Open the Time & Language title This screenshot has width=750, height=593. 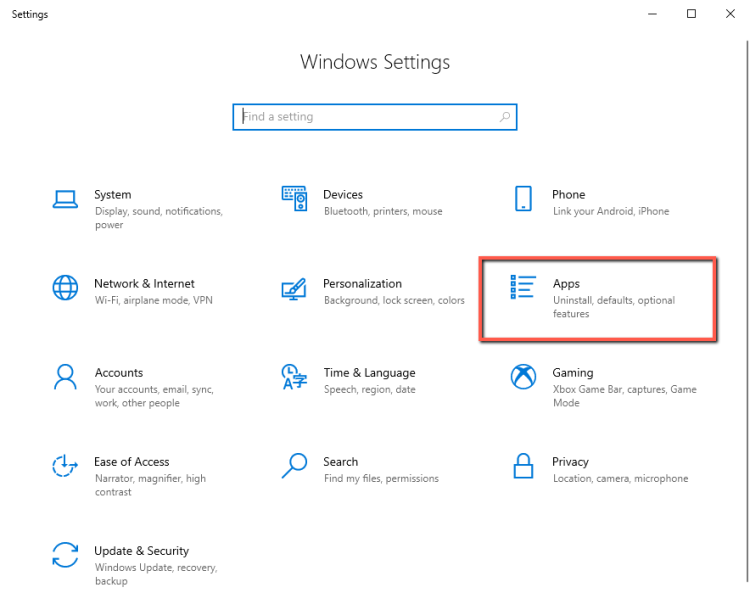point(370,373)
